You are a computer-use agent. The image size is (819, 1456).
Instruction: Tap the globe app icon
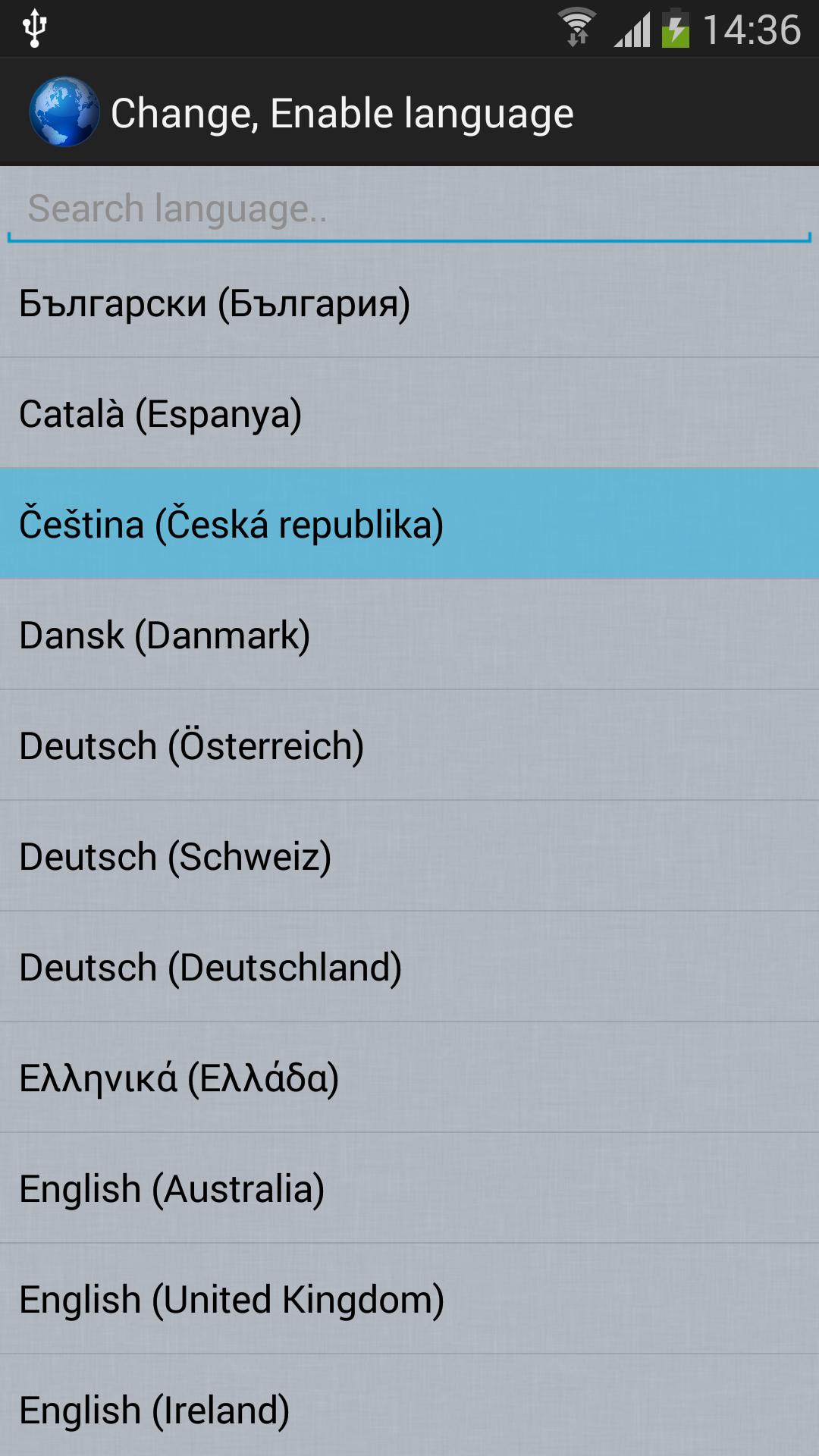pyautogui.click(x=64, y=112)
